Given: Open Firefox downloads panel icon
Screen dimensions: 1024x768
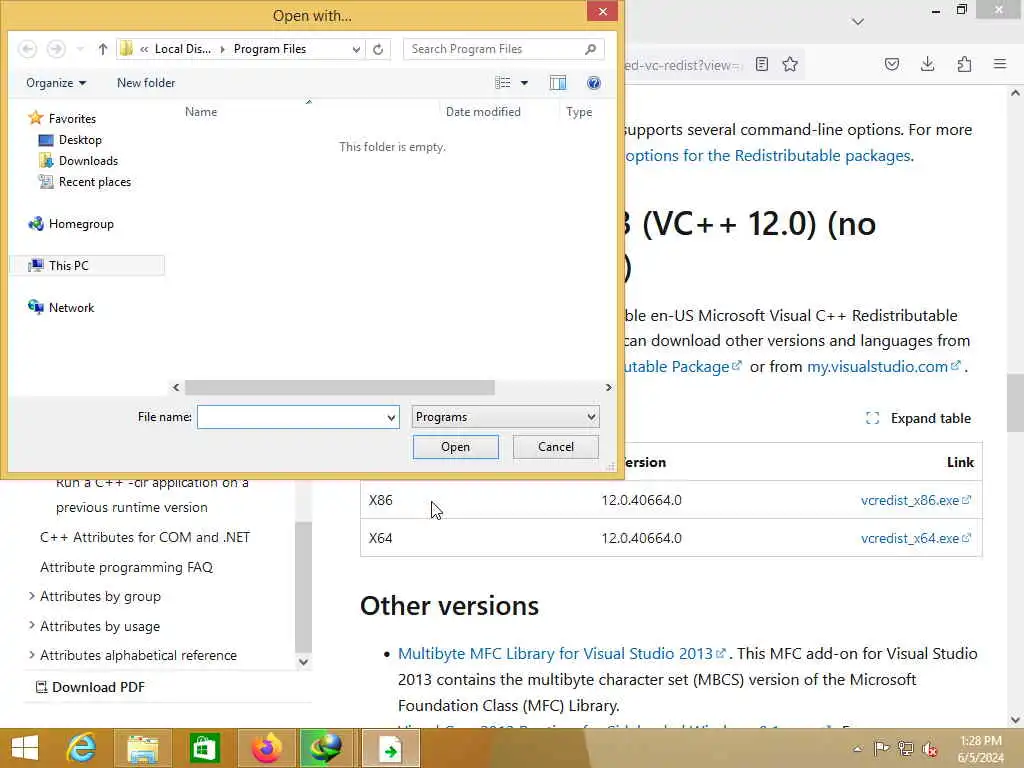Looking at the screenshot, I should pyautogui.click(x=927, y=64).
